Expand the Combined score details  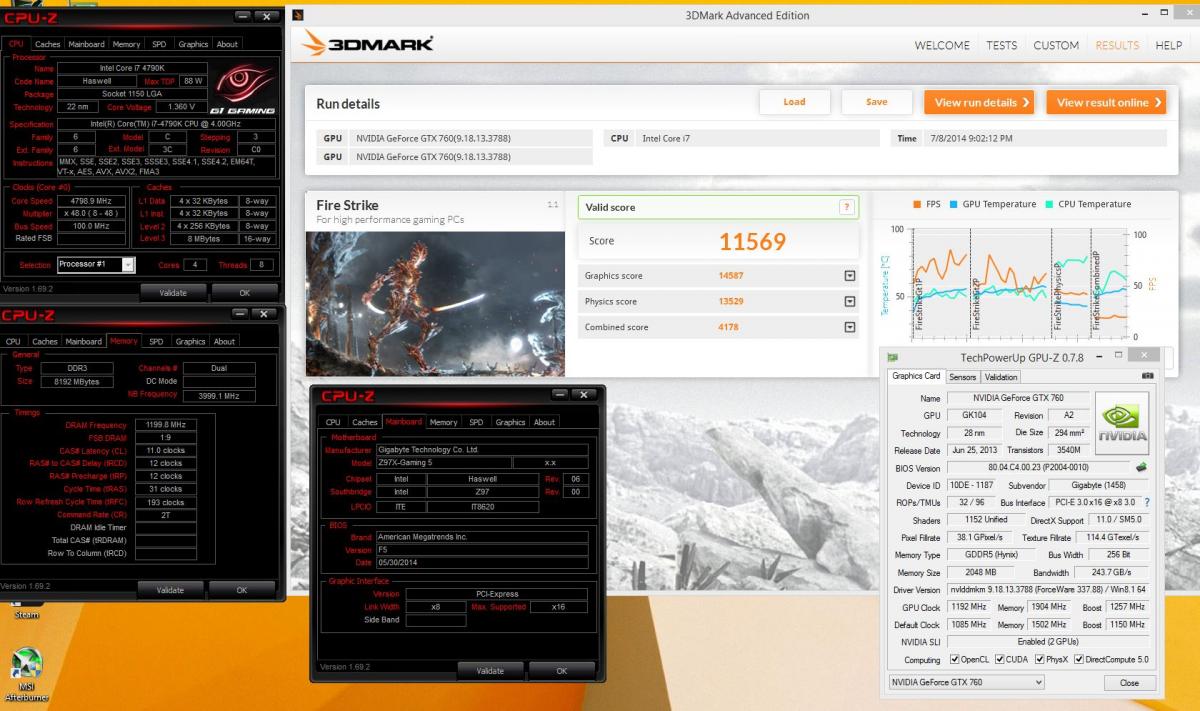coord(850,327)
